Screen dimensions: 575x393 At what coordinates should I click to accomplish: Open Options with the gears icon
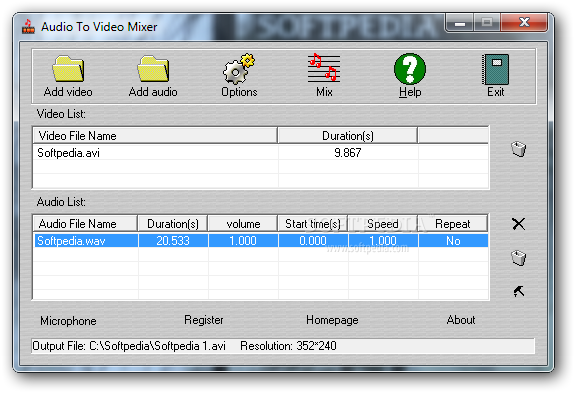(239, 69)
